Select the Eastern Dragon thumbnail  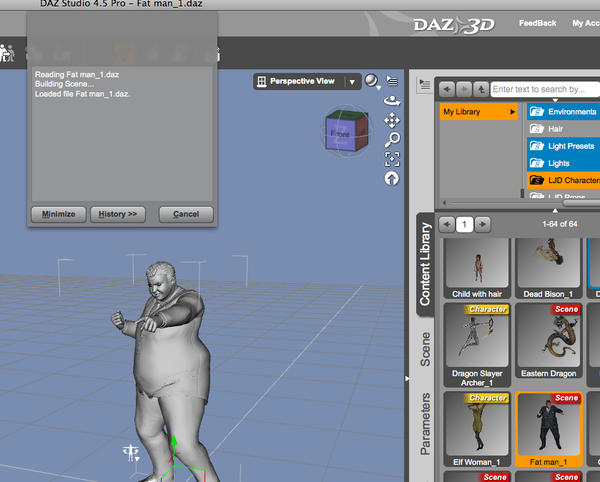548,340
